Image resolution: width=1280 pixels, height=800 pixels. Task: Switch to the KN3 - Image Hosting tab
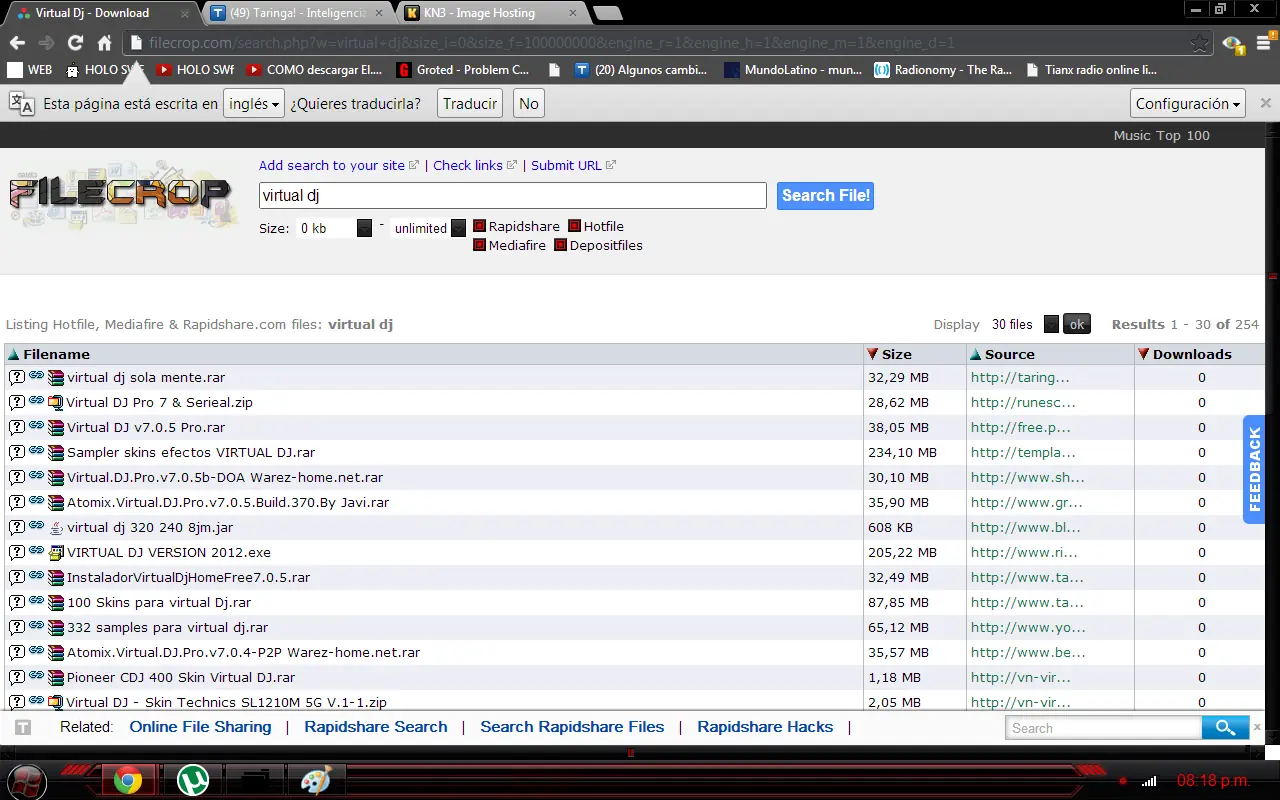[489, 13]
